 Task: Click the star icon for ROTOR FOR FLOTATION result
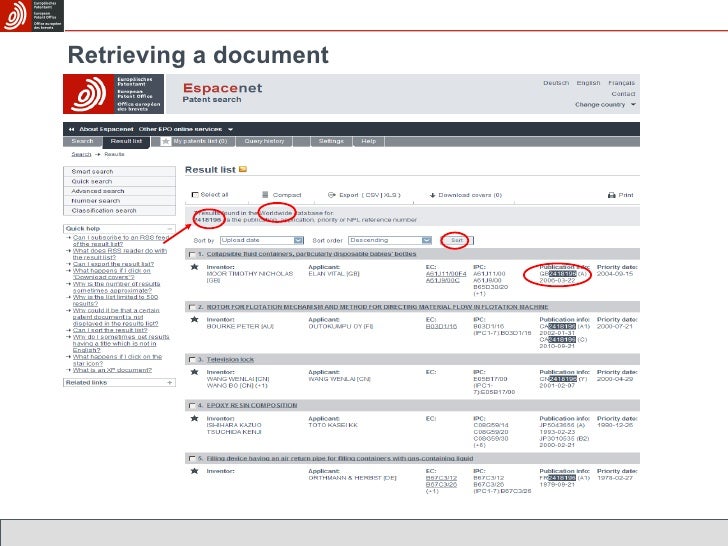pos(195,319)
